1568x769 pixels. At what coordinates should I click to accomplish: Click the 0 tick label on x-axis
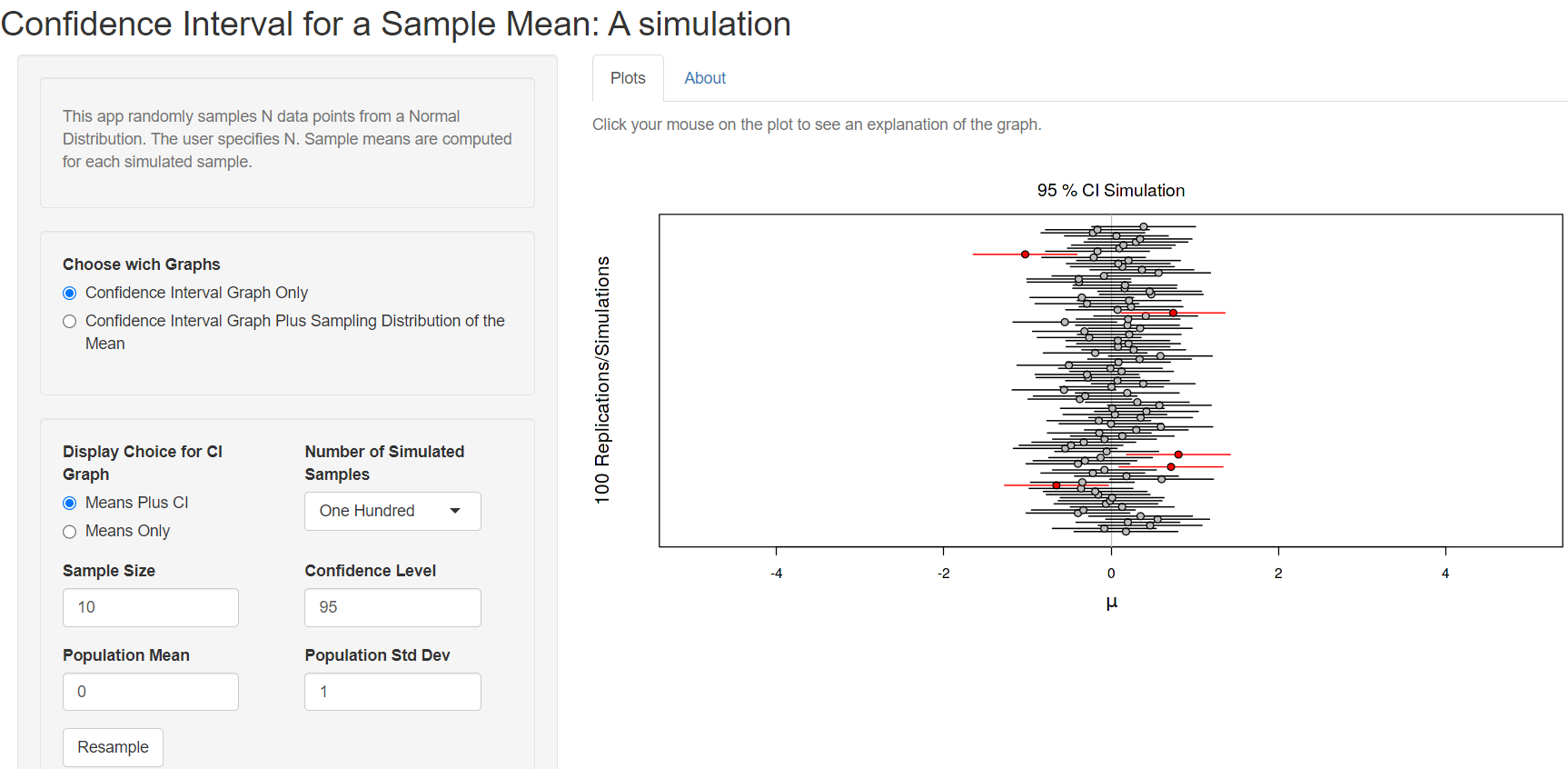pos(1111,574)
